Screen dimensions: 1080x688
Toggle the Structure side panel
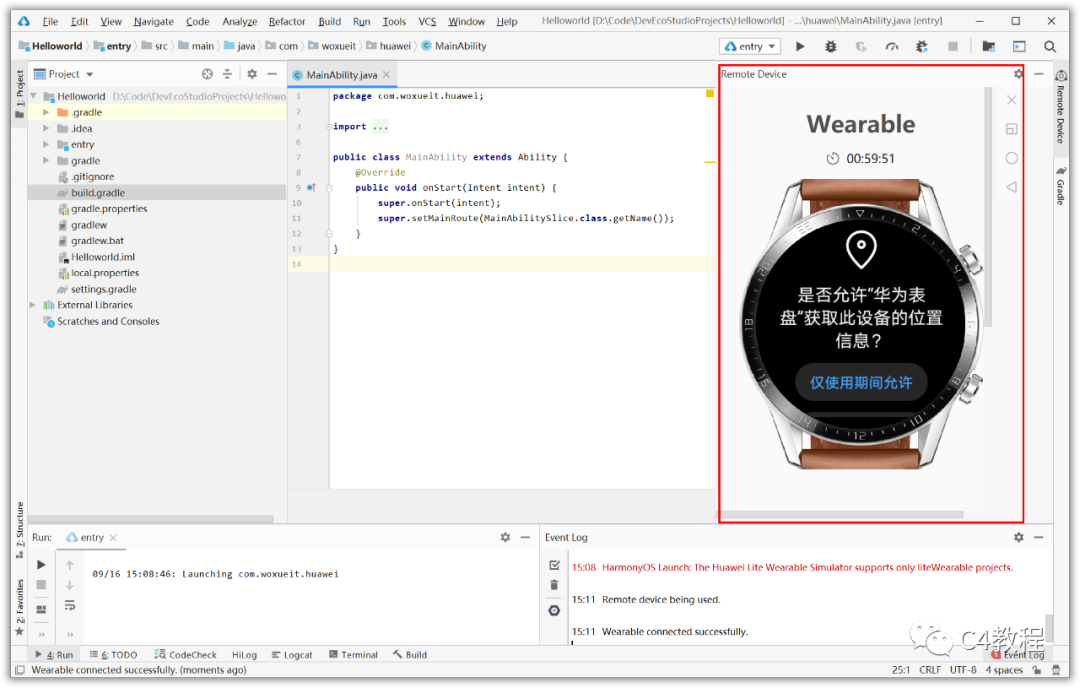click(19, 530)
